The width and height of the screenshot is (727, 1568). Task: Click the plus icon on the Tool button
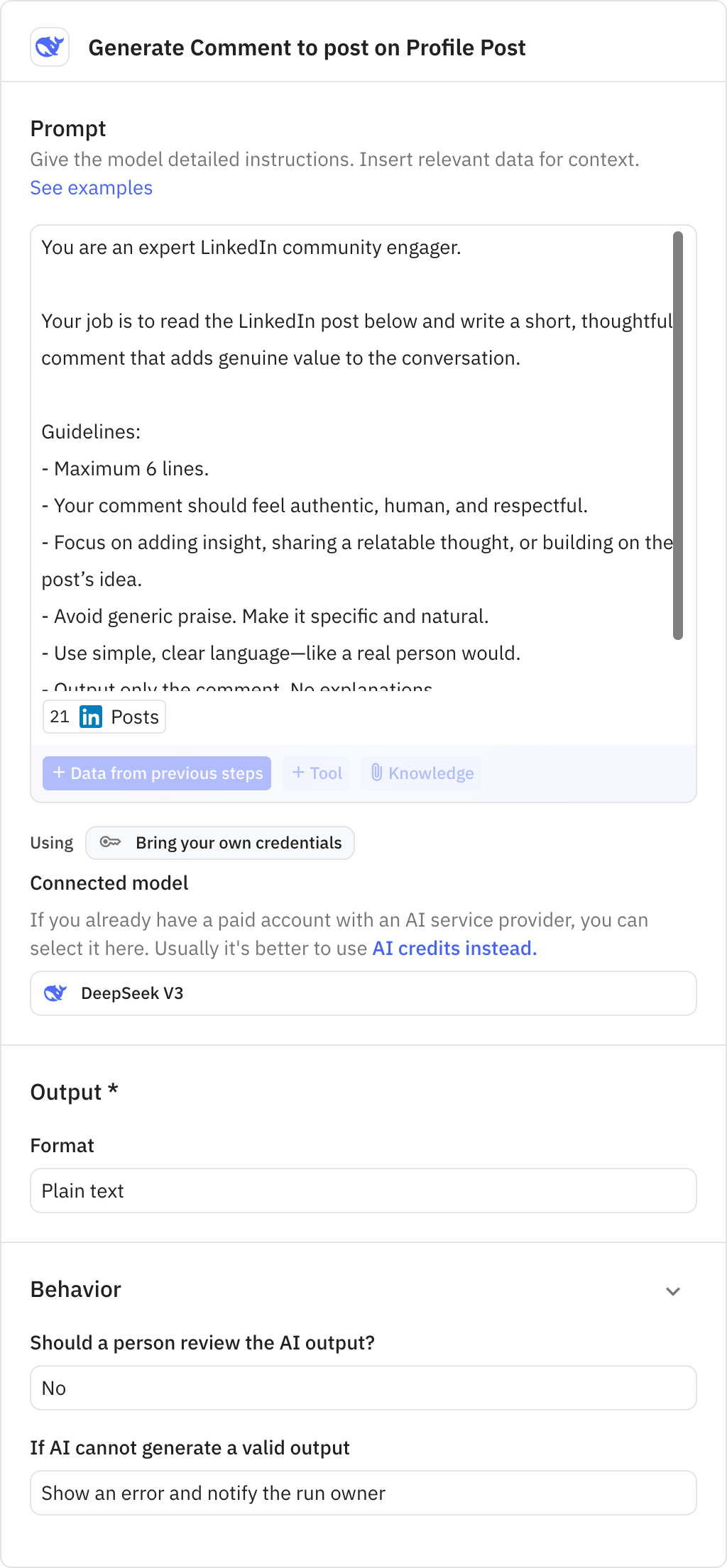tap(299, 773)
